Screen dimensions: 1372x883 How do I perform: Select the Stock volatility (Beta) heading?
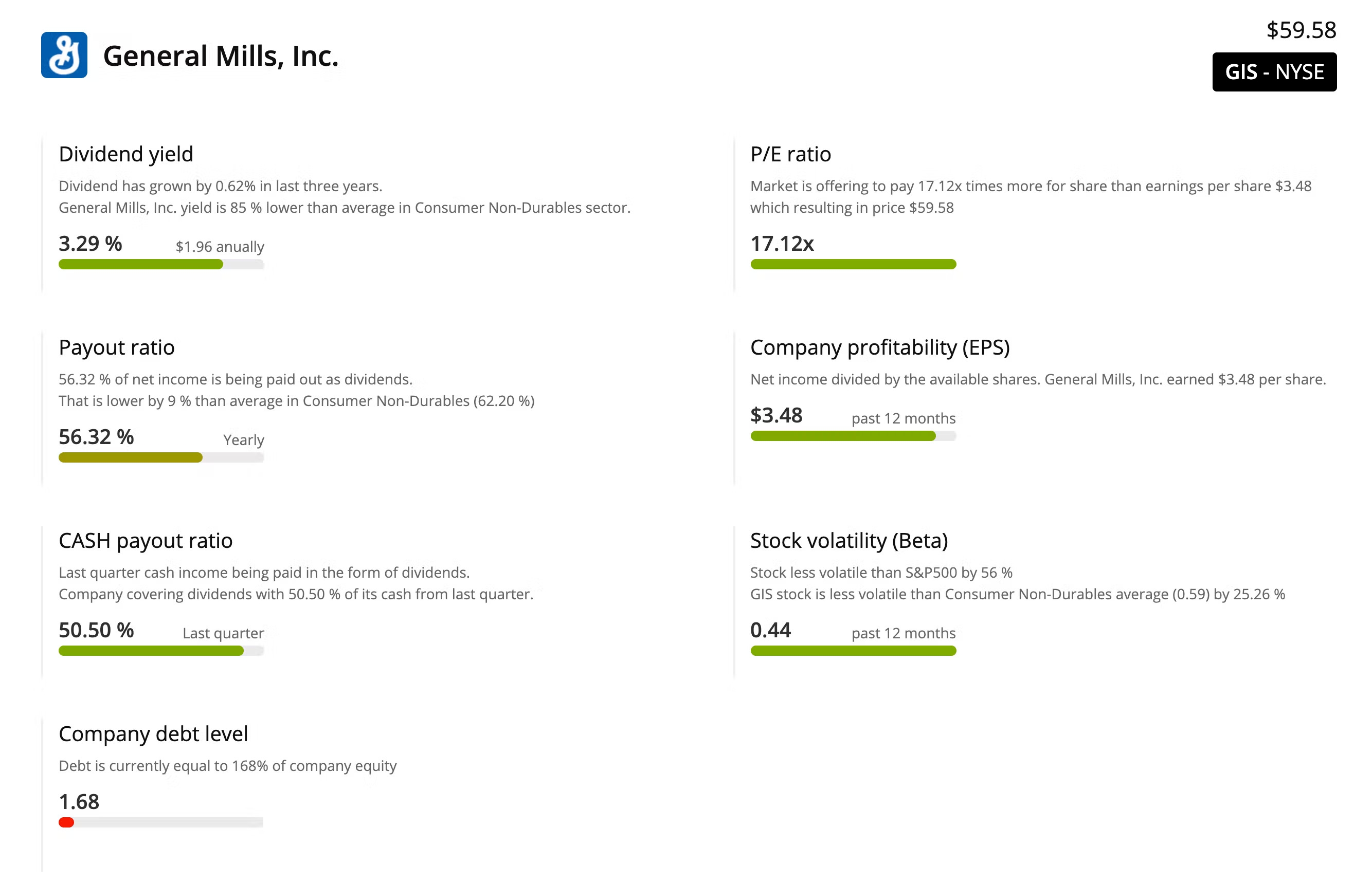849,541
